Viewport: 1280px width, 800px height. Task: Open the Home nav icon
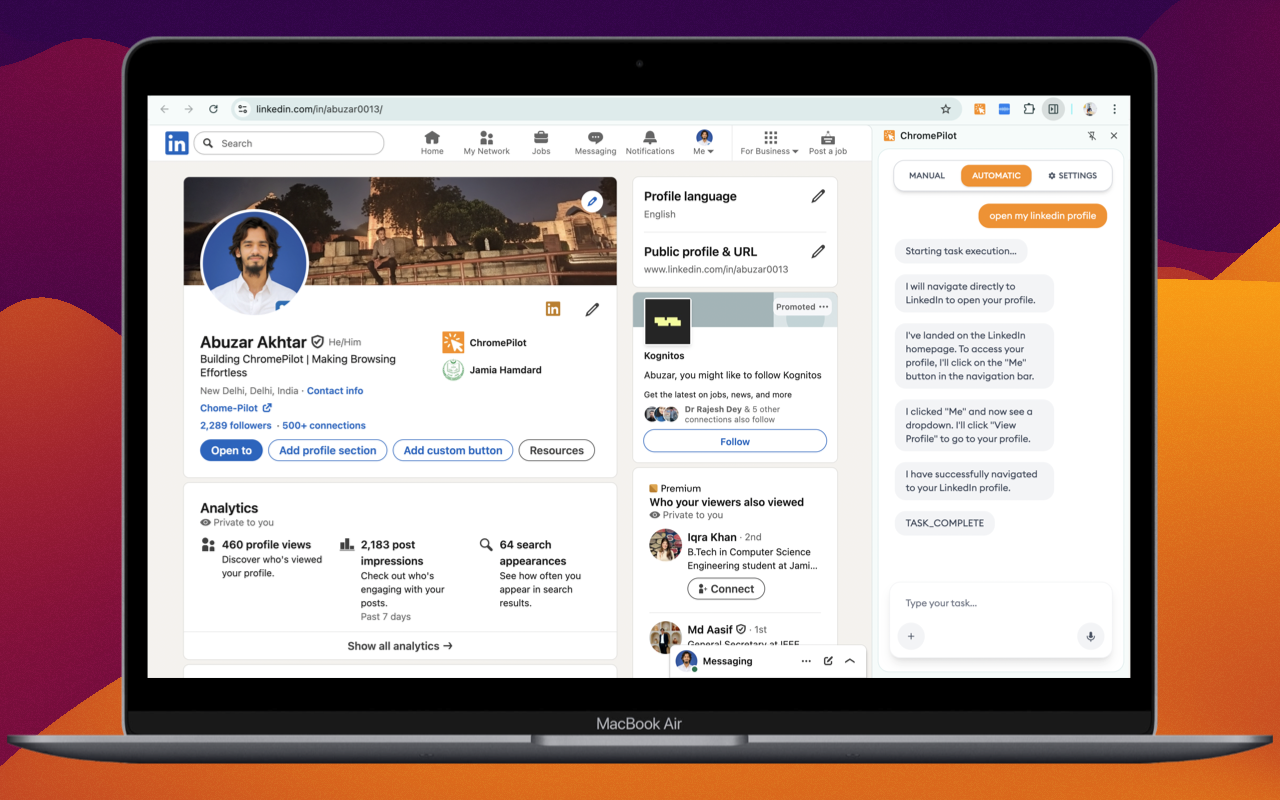(x=432, y=143)
